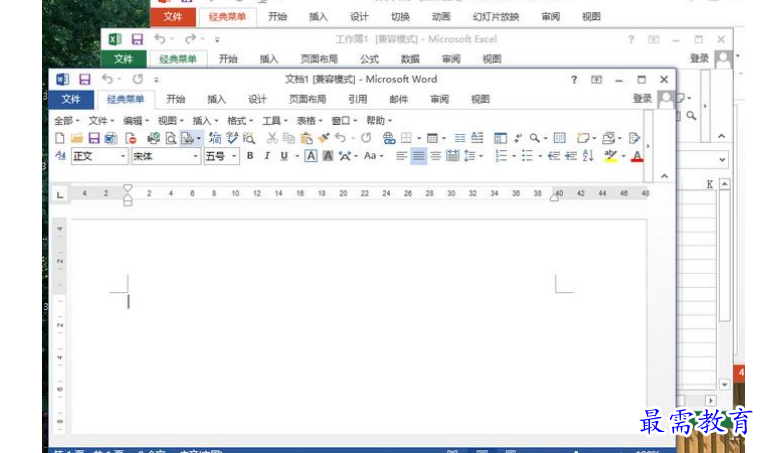Center align the paragraph

(435, 156)
